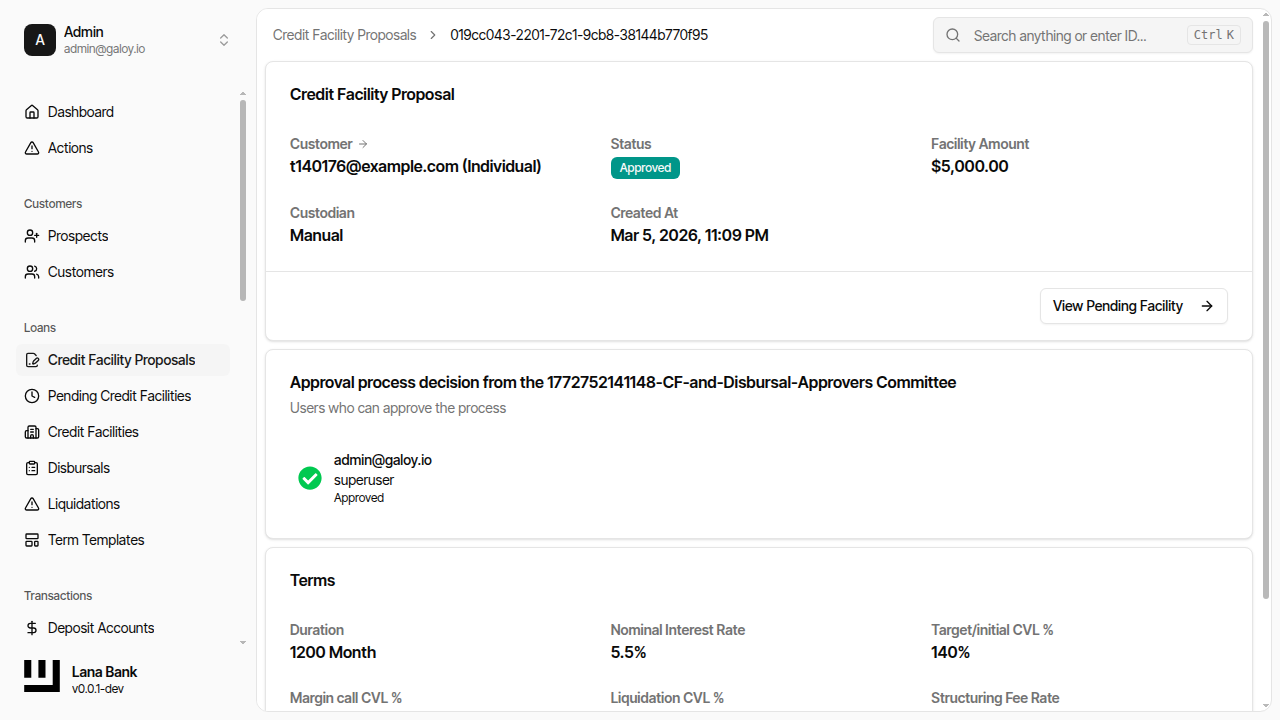Go to Credit Facility Proposals breadcrumb

click(344, 35)
